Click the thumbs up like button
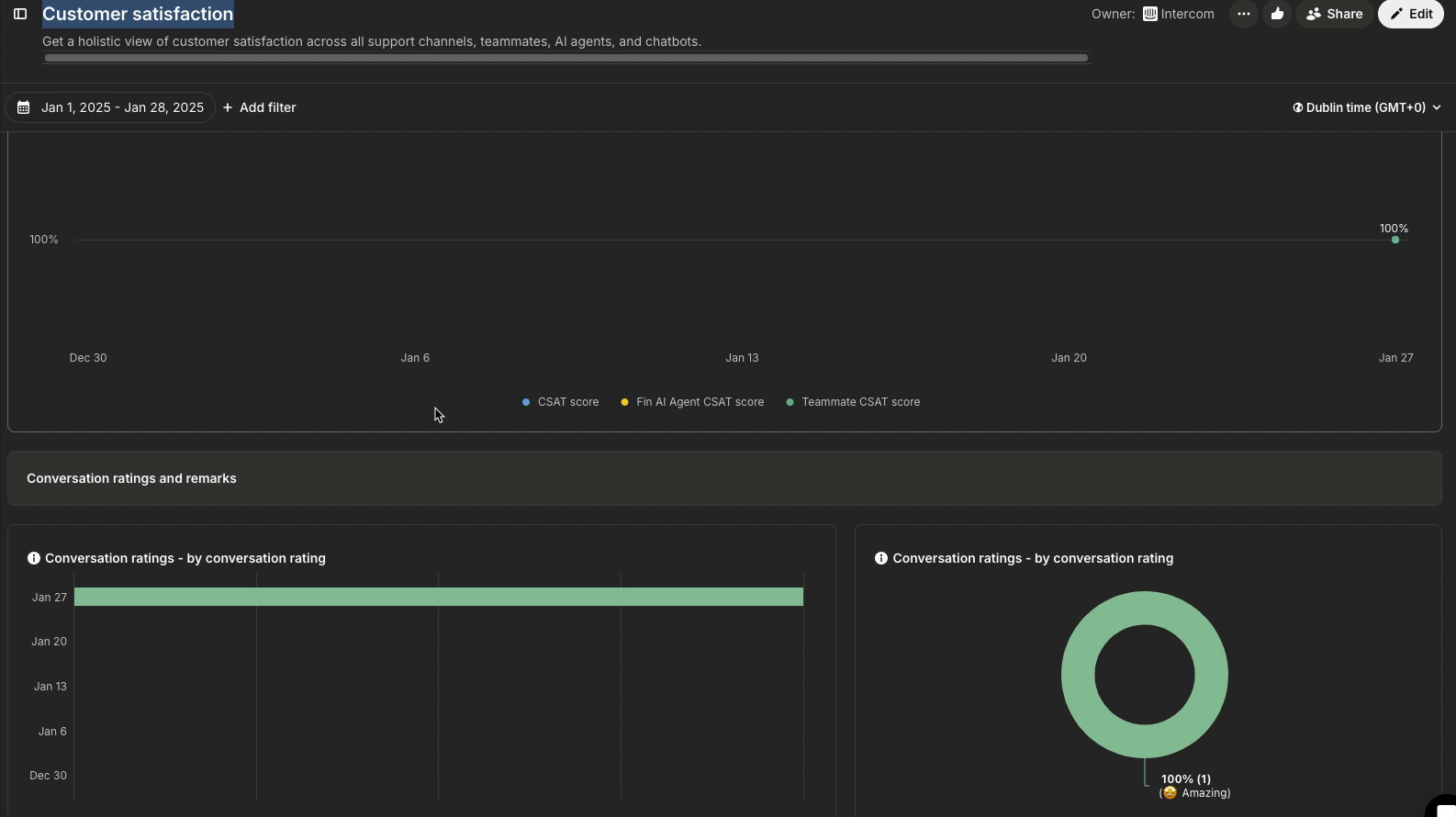This screenshot has width=1456, height=817. pos(1277,14)
